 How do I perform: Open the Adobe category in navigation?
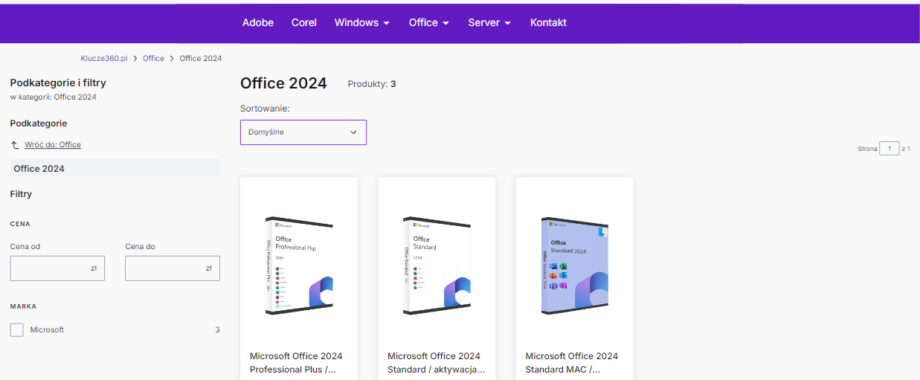click(x=258, y=23)
